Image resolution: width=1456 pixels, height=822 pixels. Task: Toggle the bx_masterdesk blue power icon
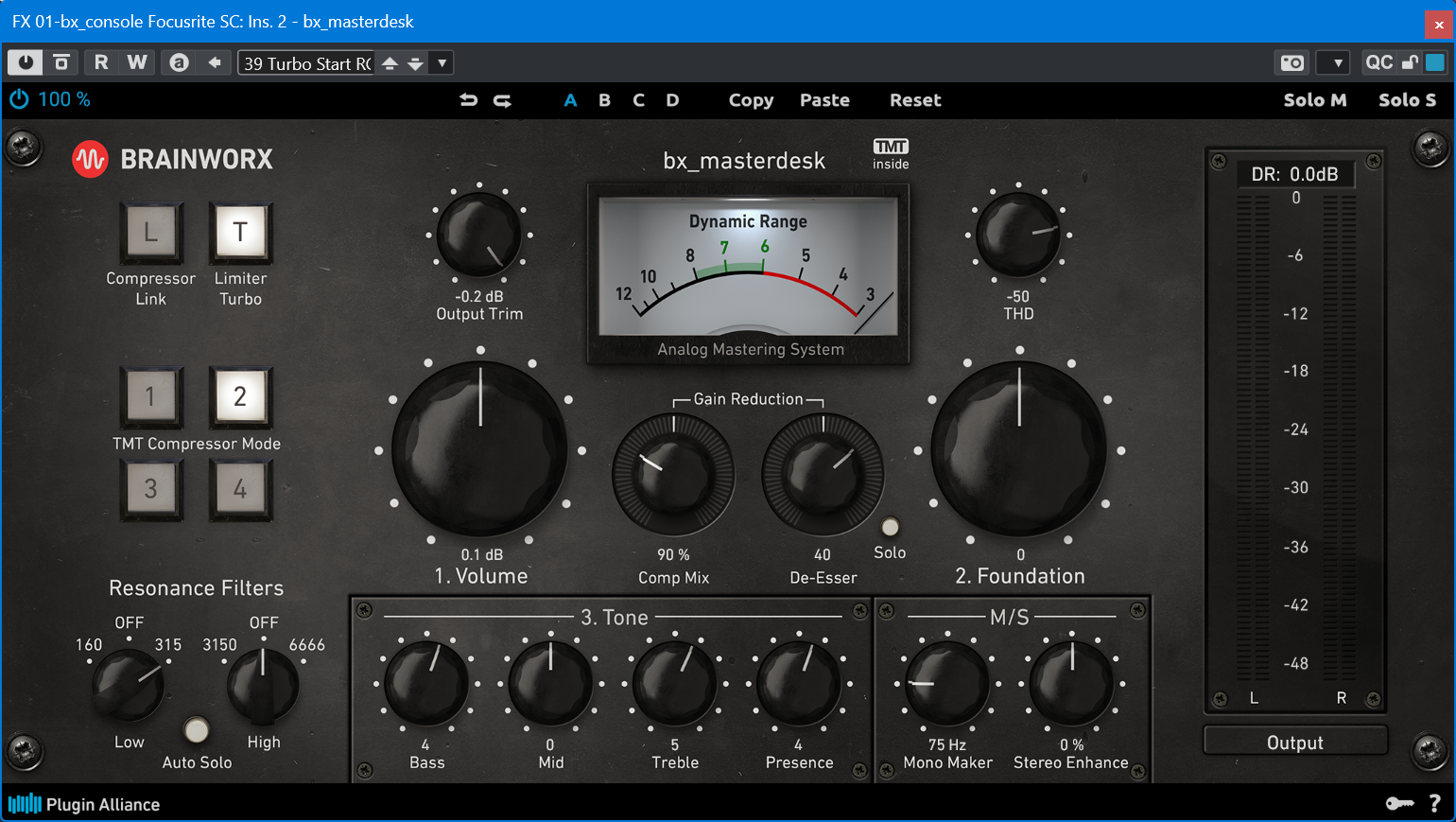[x=19, y=99]
